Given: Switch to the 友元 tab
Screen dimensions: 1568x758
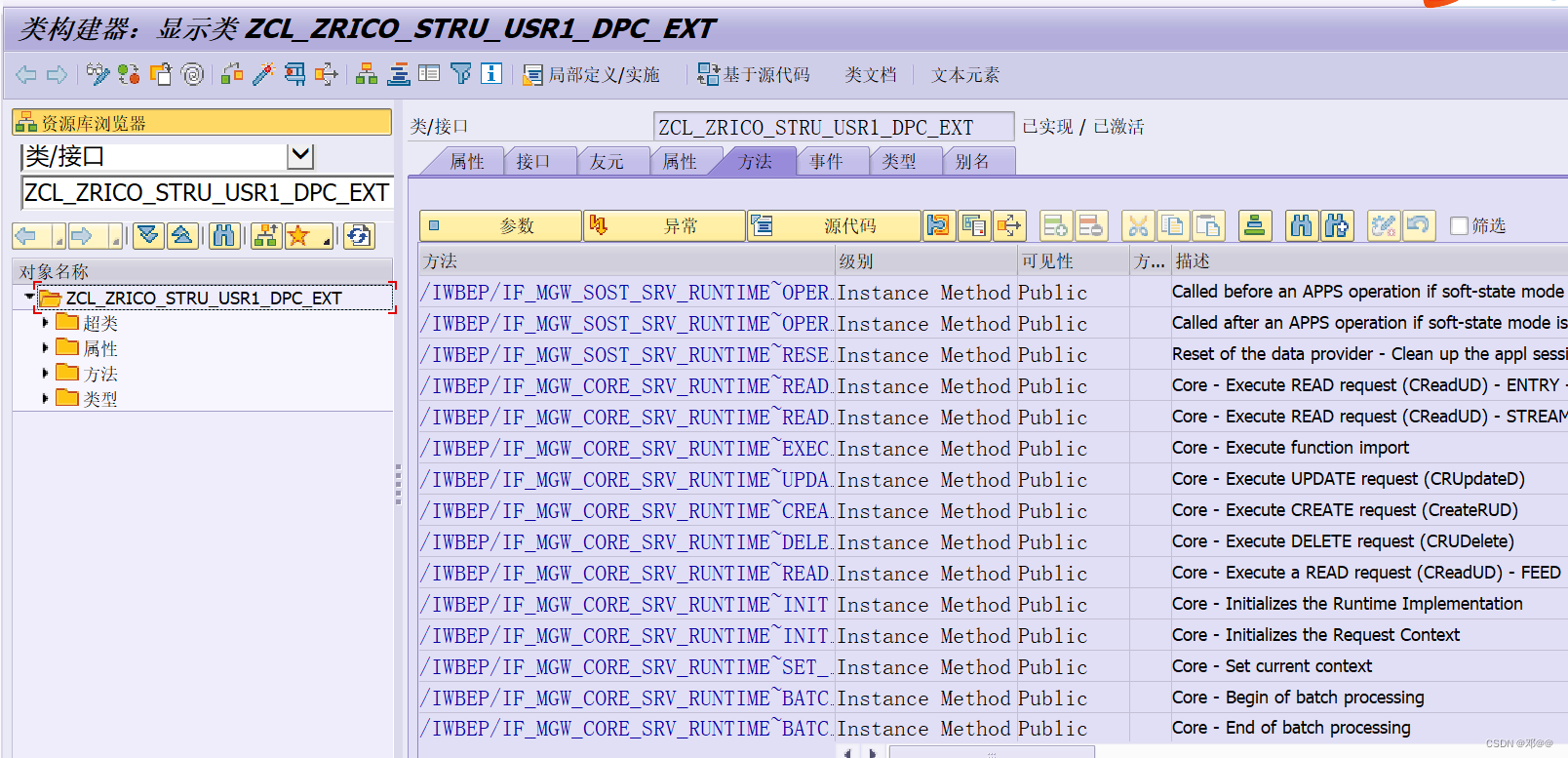Looking at the screenshot, I should (x=607, y=162).
